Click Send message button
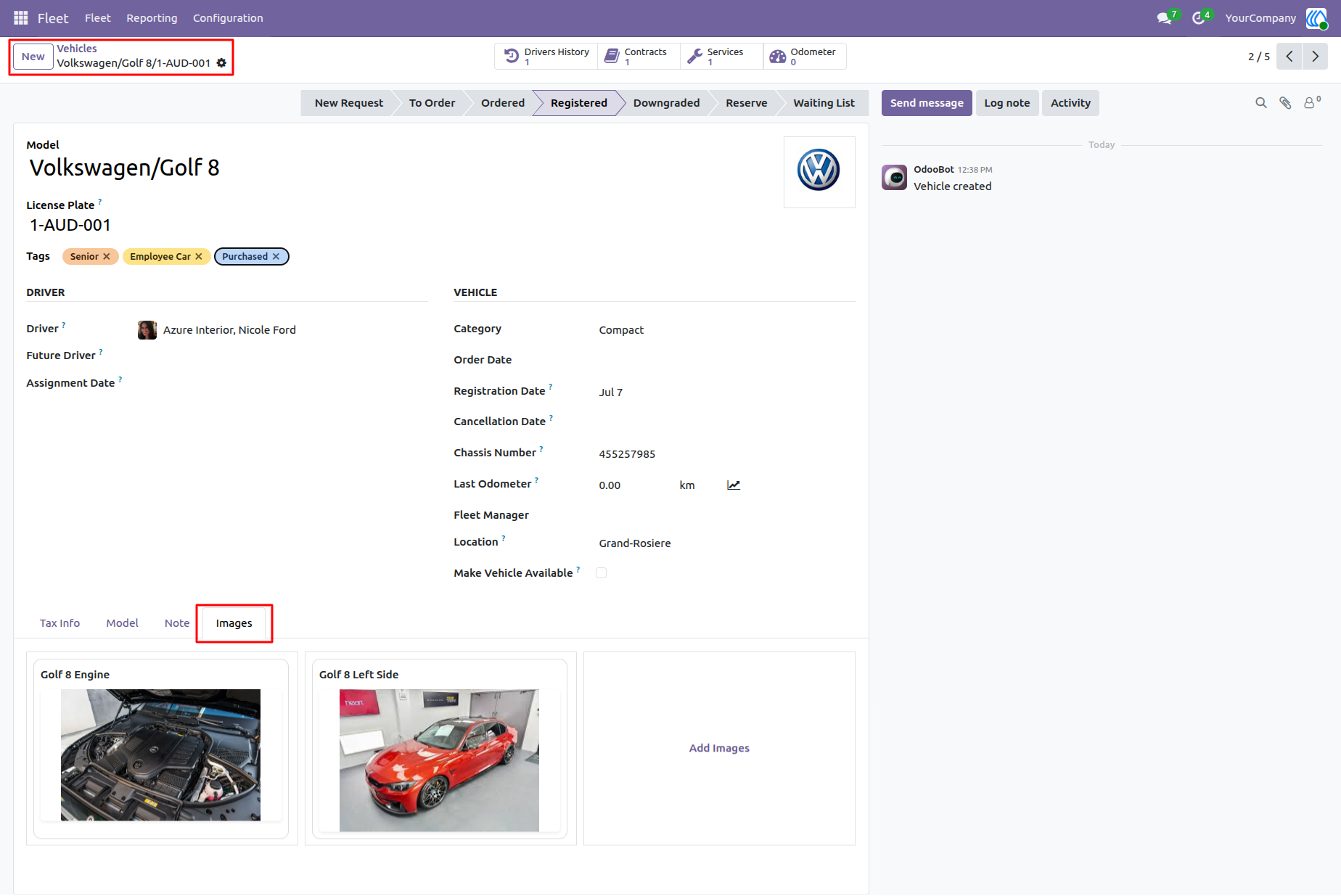The width and height of the screenshot is (1341, 896). coord(927,103)
